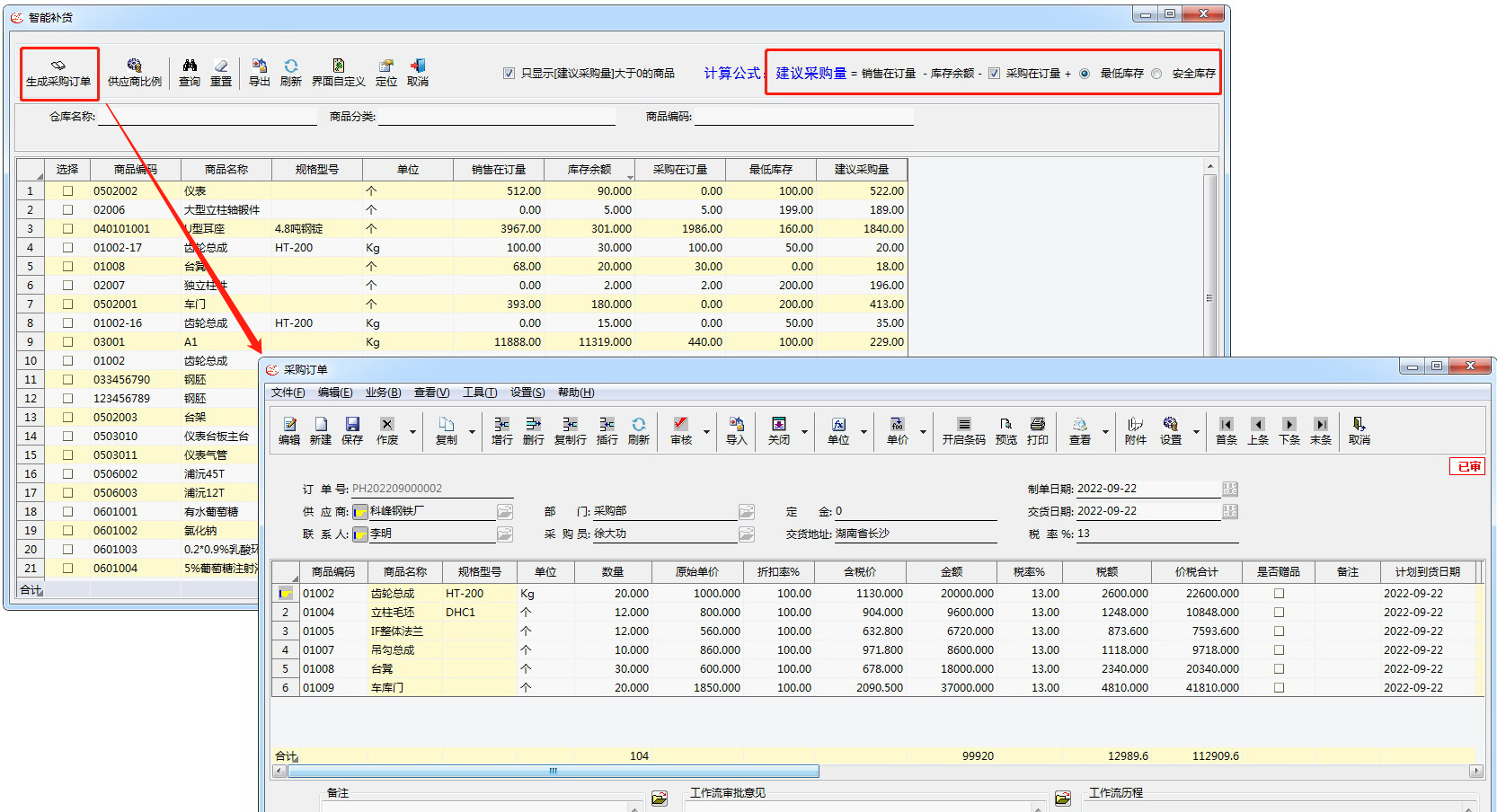The image size is (1497, 812).
Task: Go to next record with 下条
Action: [x=1289, y=431]
